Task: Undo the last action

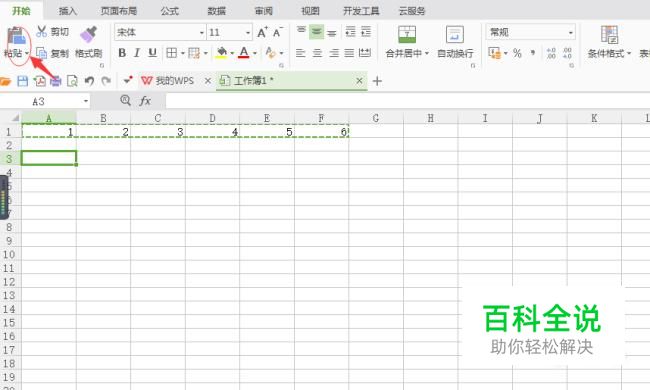Action: [89, 80]
